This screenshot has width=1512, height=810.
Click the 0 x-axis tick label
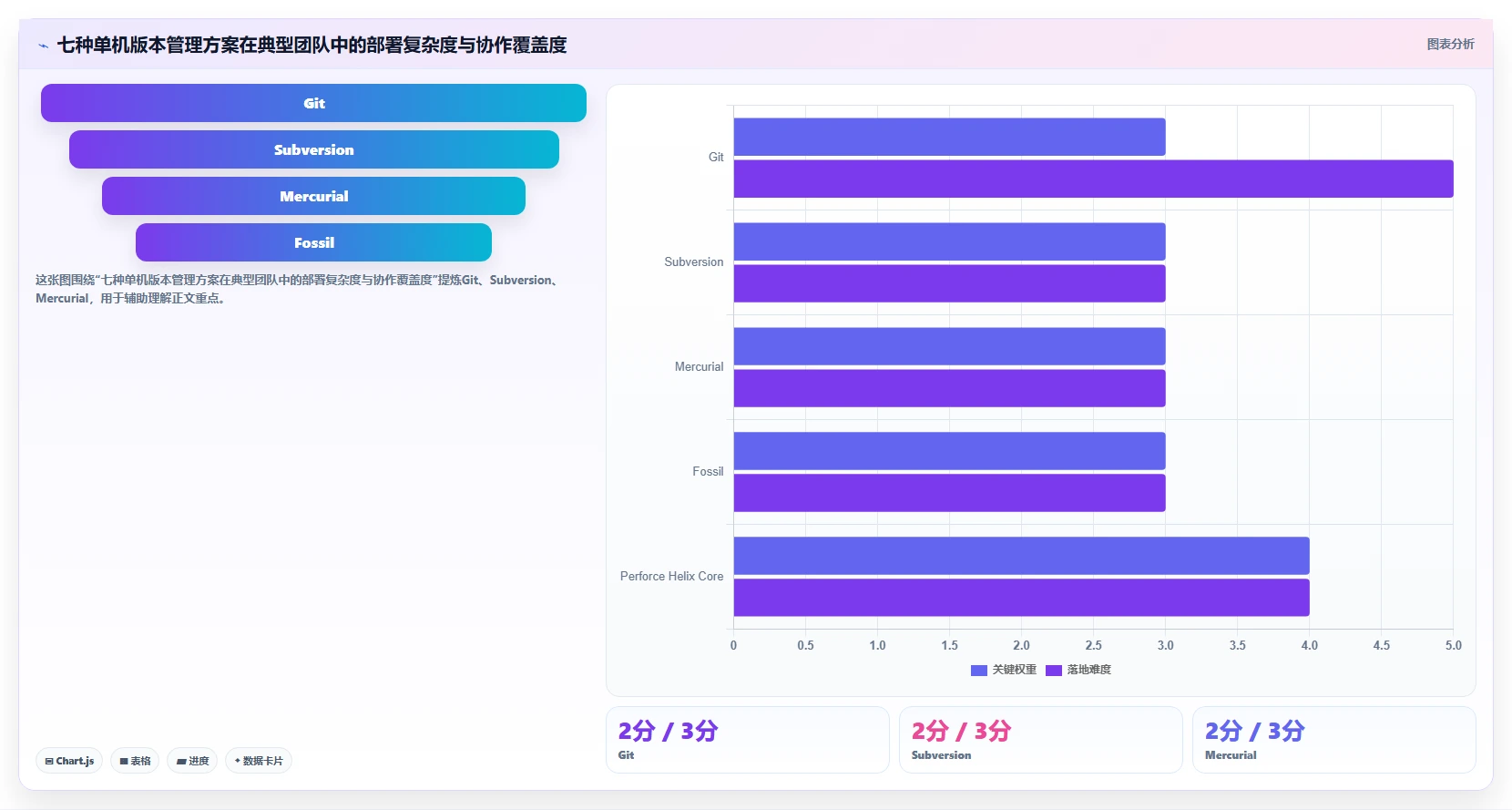[x=733, y=645]
